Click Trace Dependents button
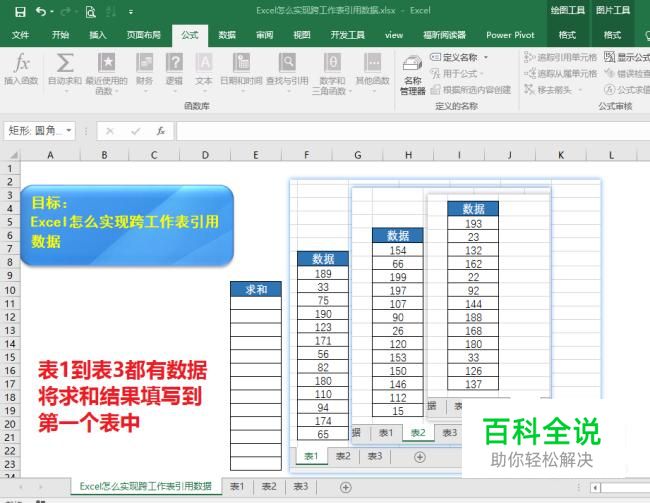The image size is (650, 503). (560, 74)
